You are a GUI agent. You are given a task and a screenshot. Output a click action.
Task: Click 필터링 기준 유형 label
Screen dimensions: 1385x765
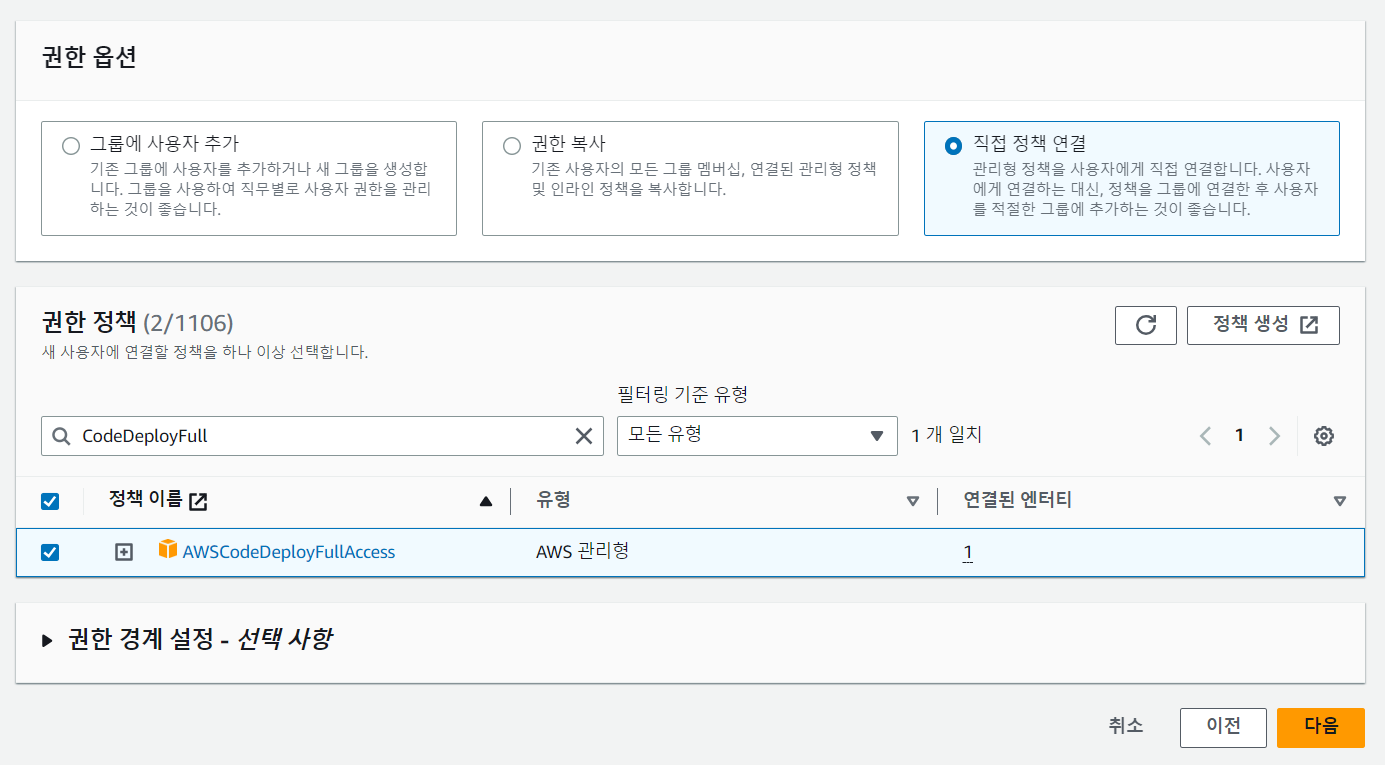[x=682, y=395]
